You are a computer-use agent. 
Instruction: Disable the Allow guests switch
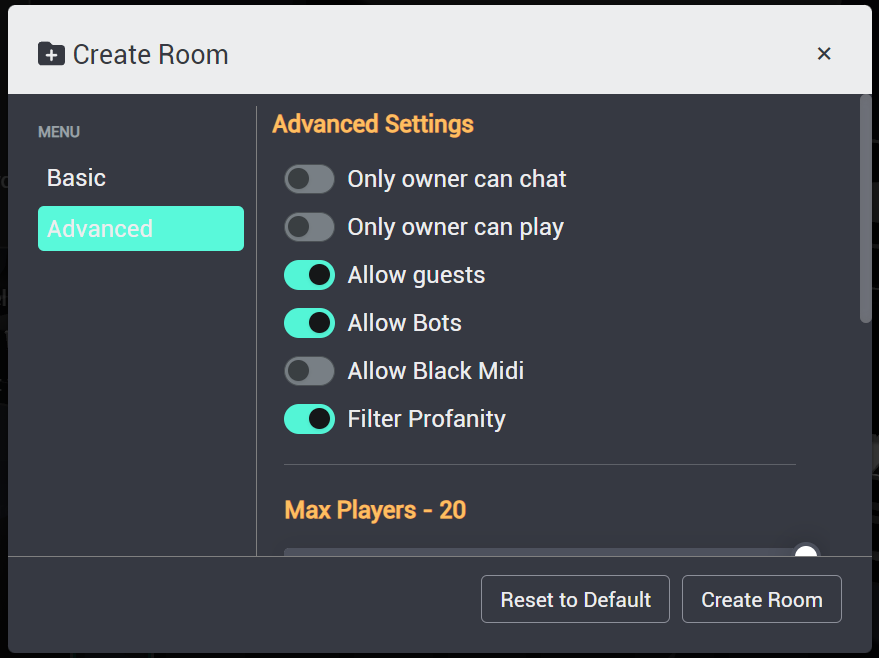[x=309, y=275]
